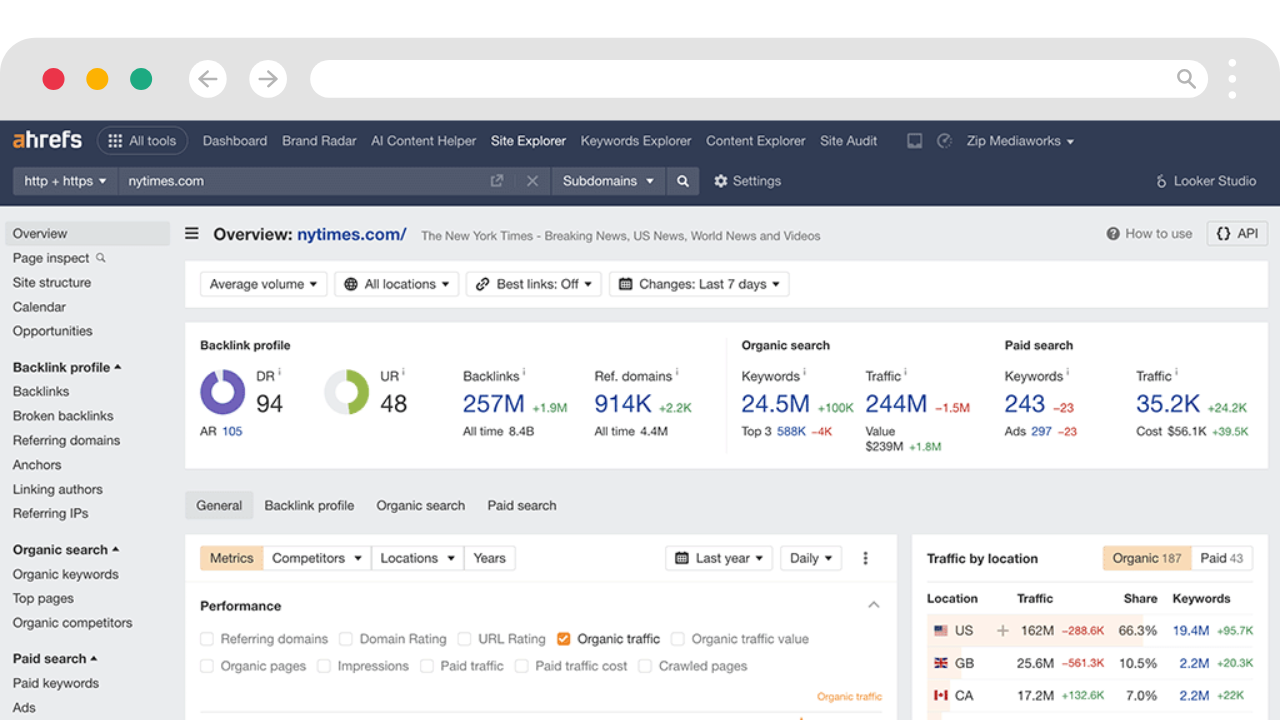Enable the Paid traffic cost checkbox

(x=522, y=666)
